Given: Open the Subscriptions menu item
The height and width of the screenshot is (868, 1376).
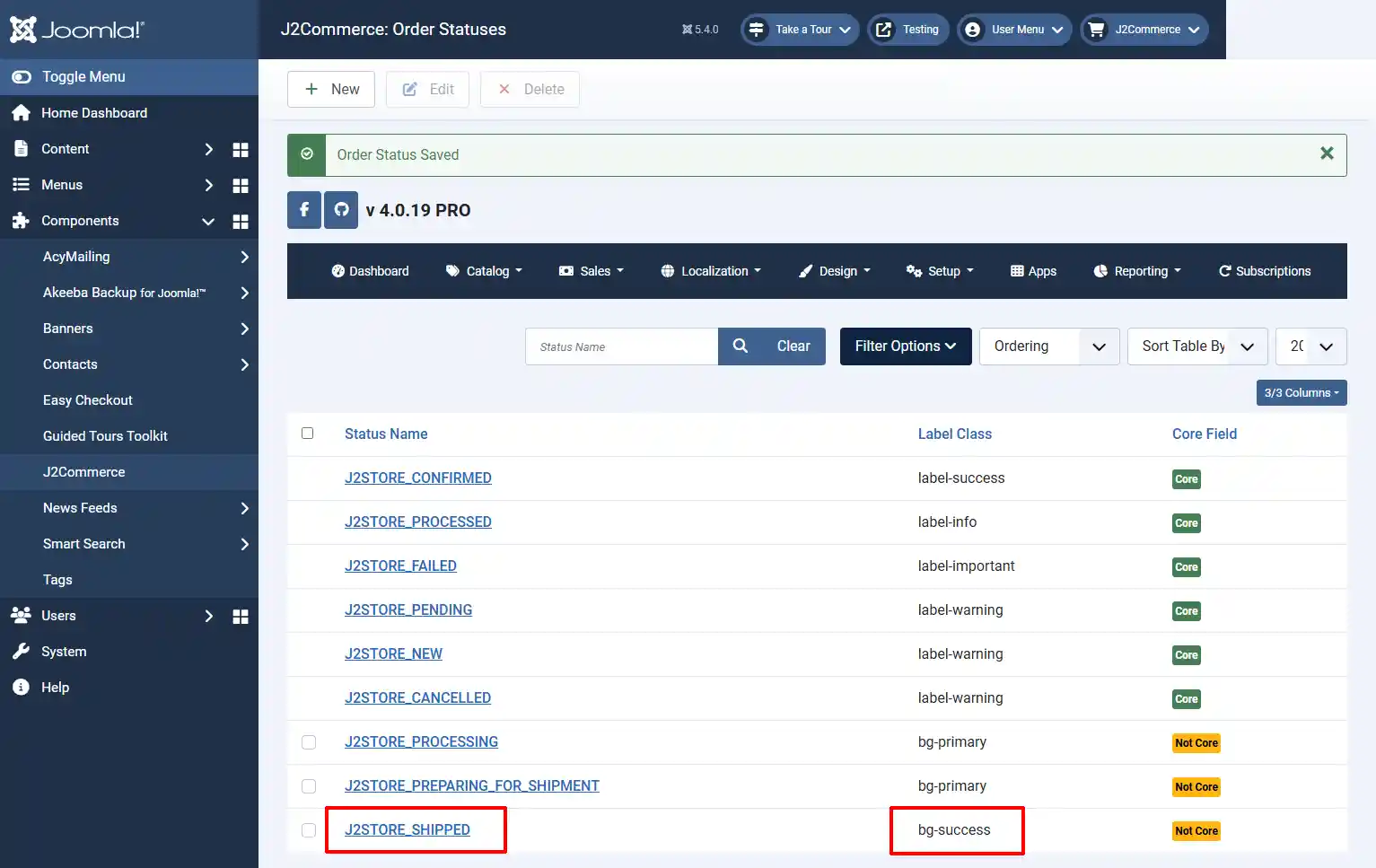Looking at the screenshot, I should (1265, 271).
